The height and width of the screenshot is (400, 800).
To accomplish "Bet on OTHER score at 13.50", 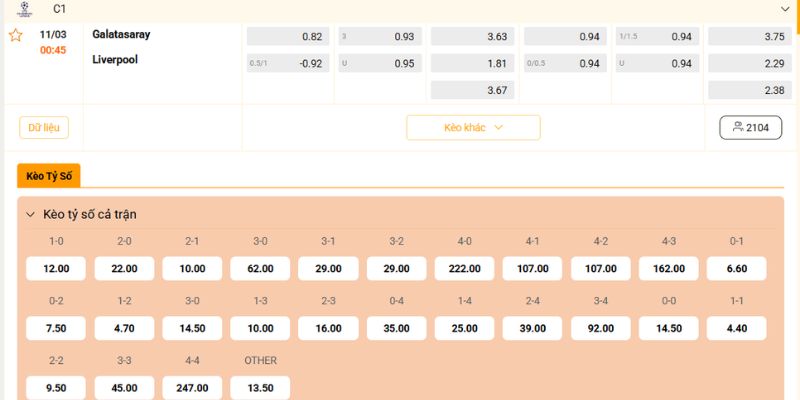I will click(260, 388).
